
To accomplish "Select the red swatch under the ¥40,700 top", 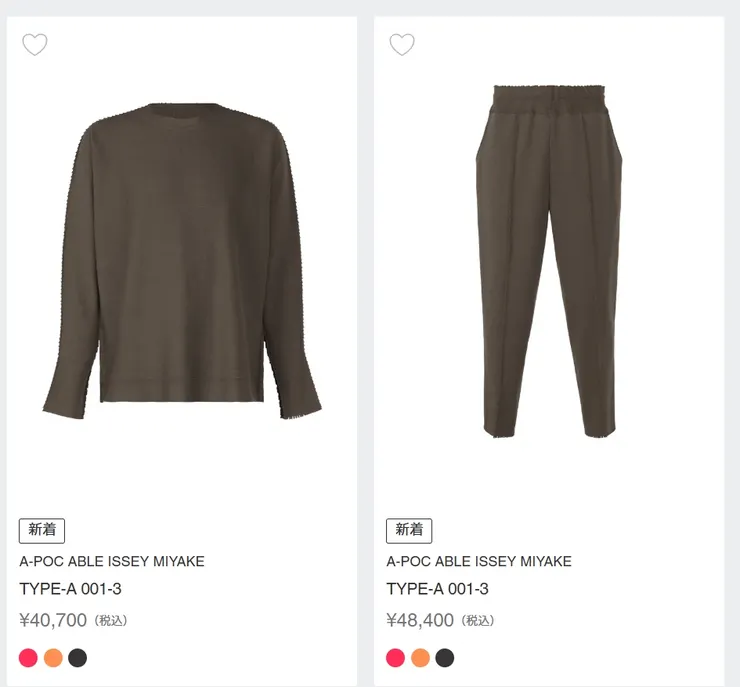I will (x=28, y=658).
